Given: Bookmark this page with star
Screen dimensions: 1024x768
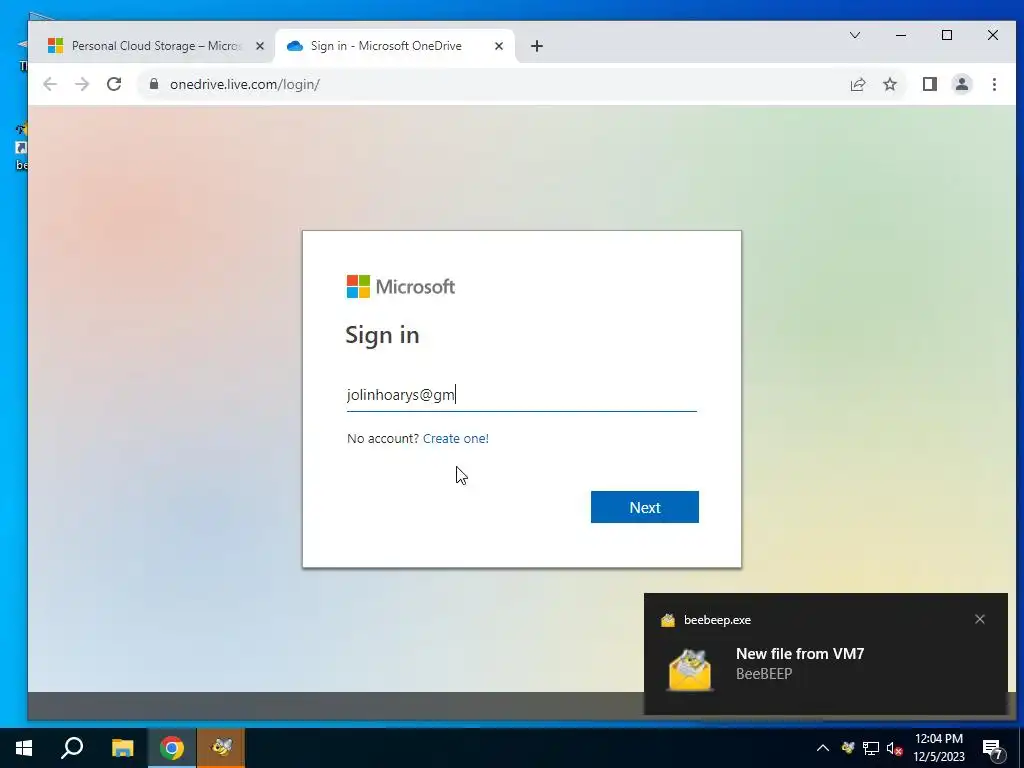Looking at the screenshot, I should tap(890, 84).
